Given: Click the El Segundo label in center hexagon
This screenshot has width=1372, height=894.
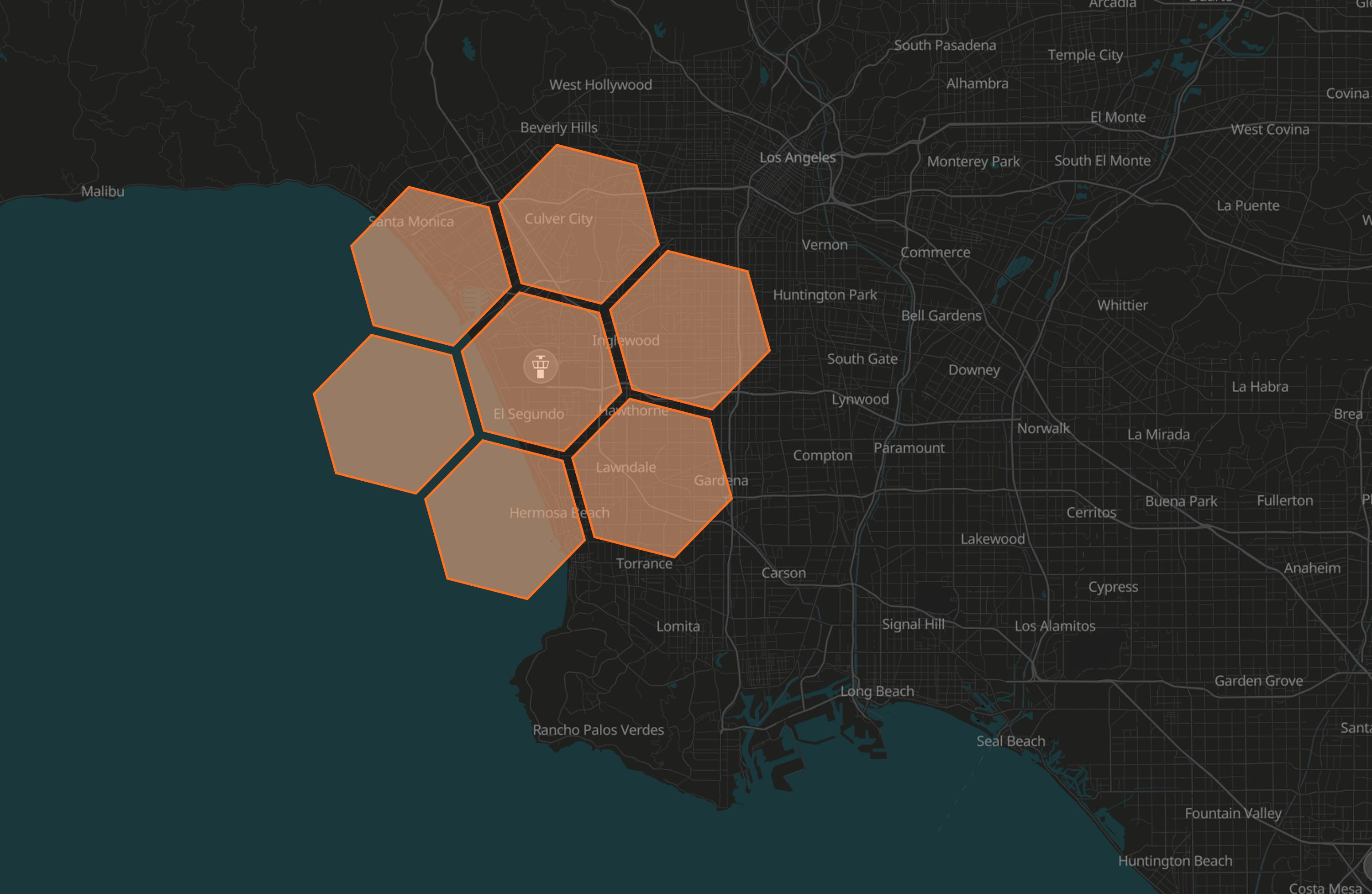Looking at the screenshot, I should (528, 414).
